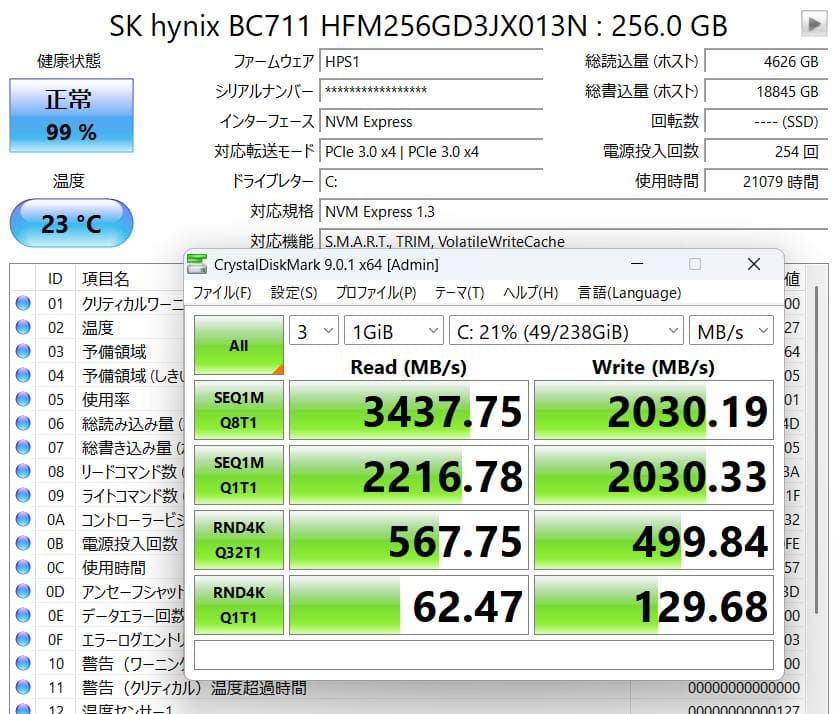This screenshot has height=714, width=833.
Task: Click status dot for ID 11 row
Action: tap(23, 687)
